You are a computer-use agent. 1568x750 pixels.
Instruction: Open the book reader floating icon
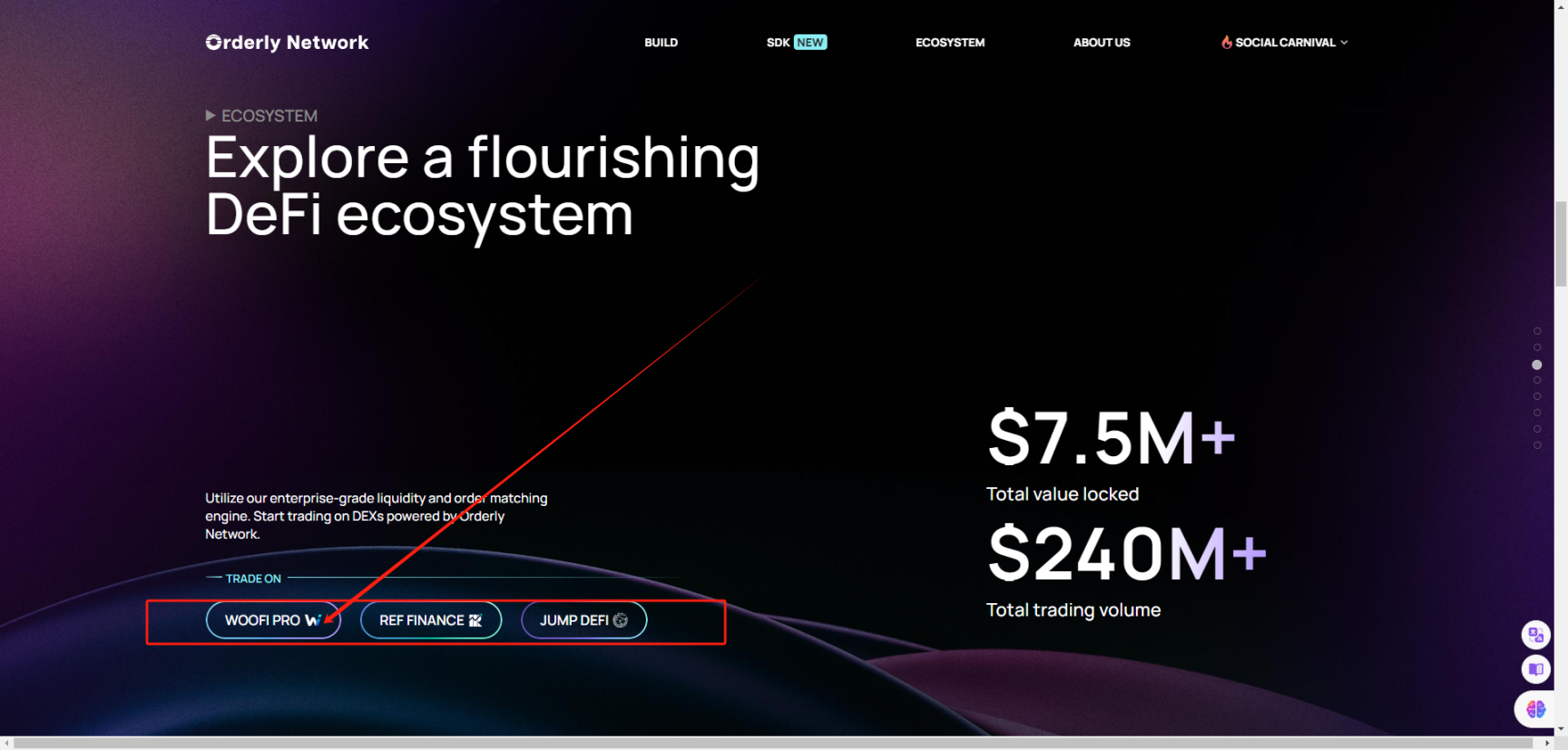[1535, 669]
